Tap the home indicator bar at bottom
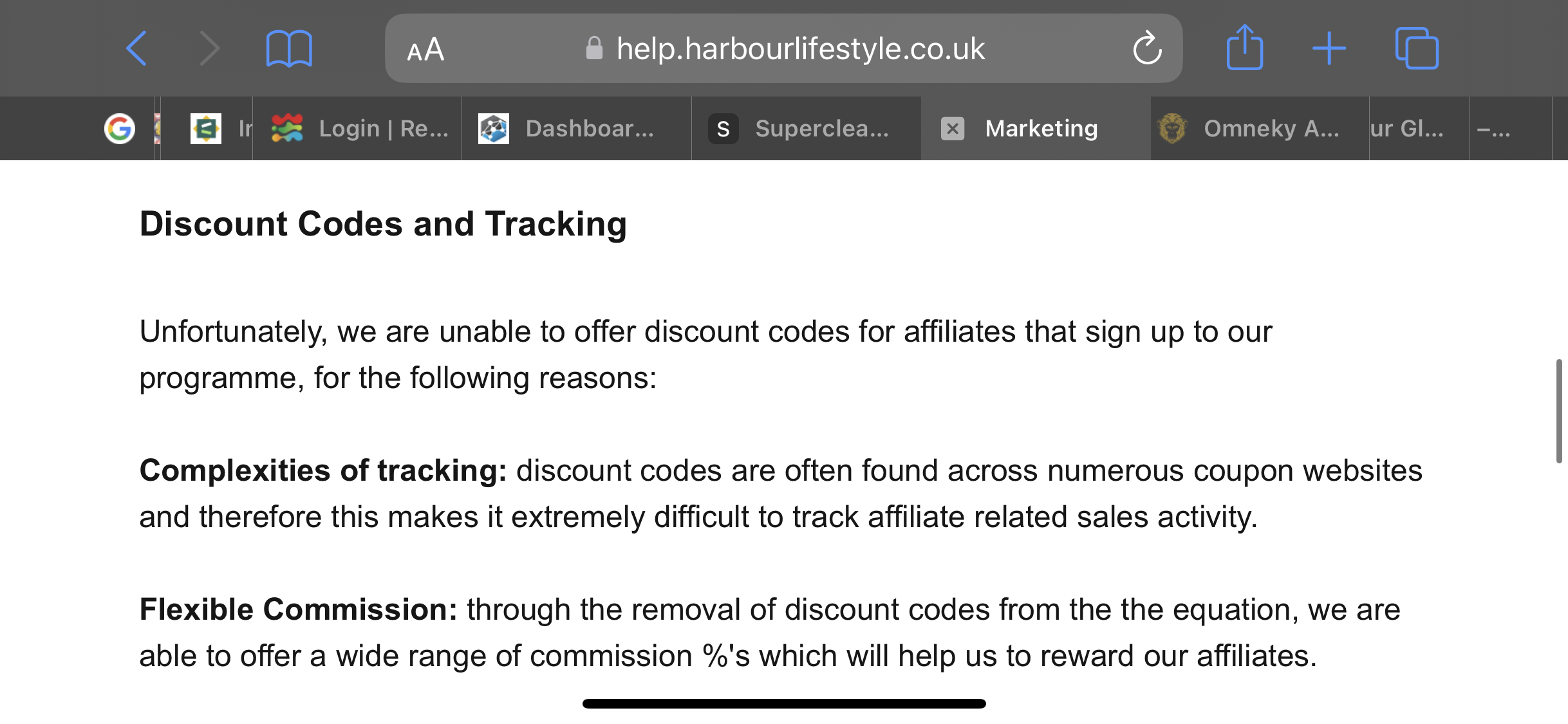The width and height of the screenshot is (1568, 724). click(784, 703)
